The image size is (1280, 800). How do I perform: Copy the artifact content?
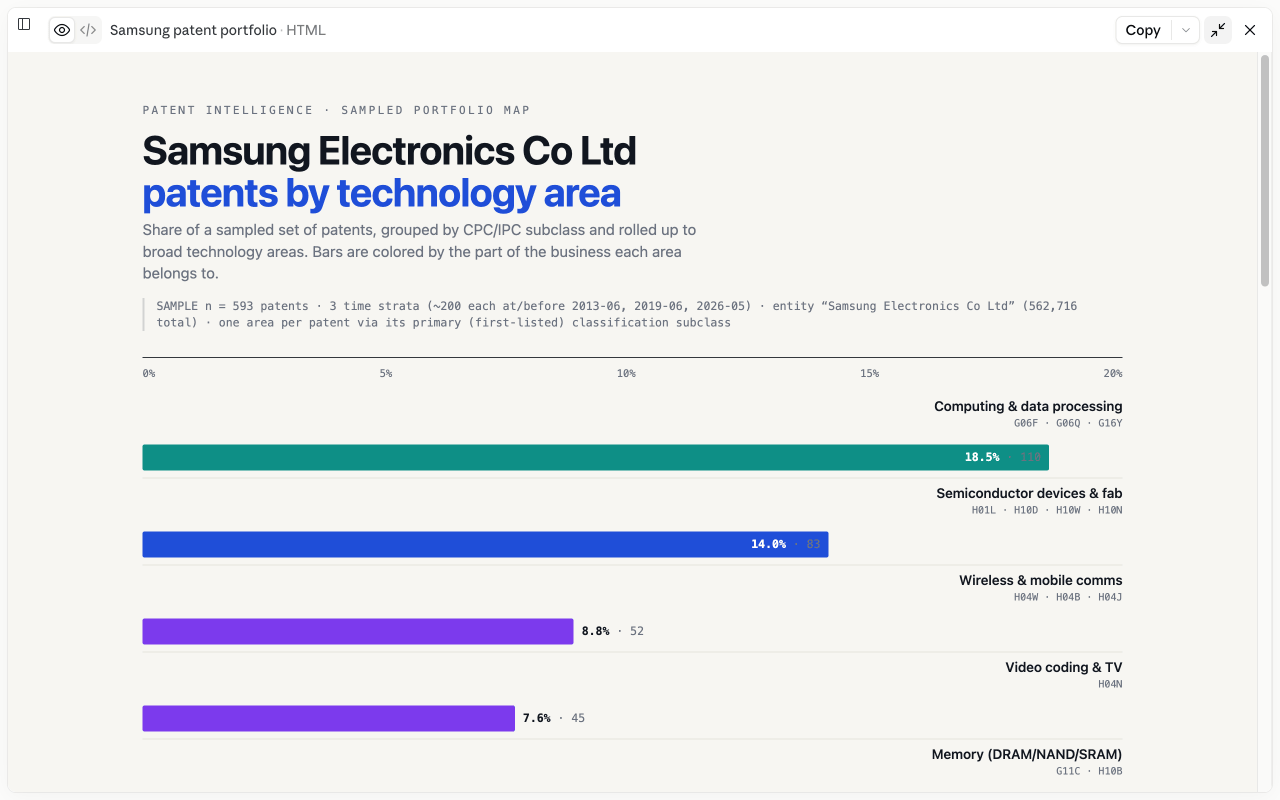coord(1143,30)
